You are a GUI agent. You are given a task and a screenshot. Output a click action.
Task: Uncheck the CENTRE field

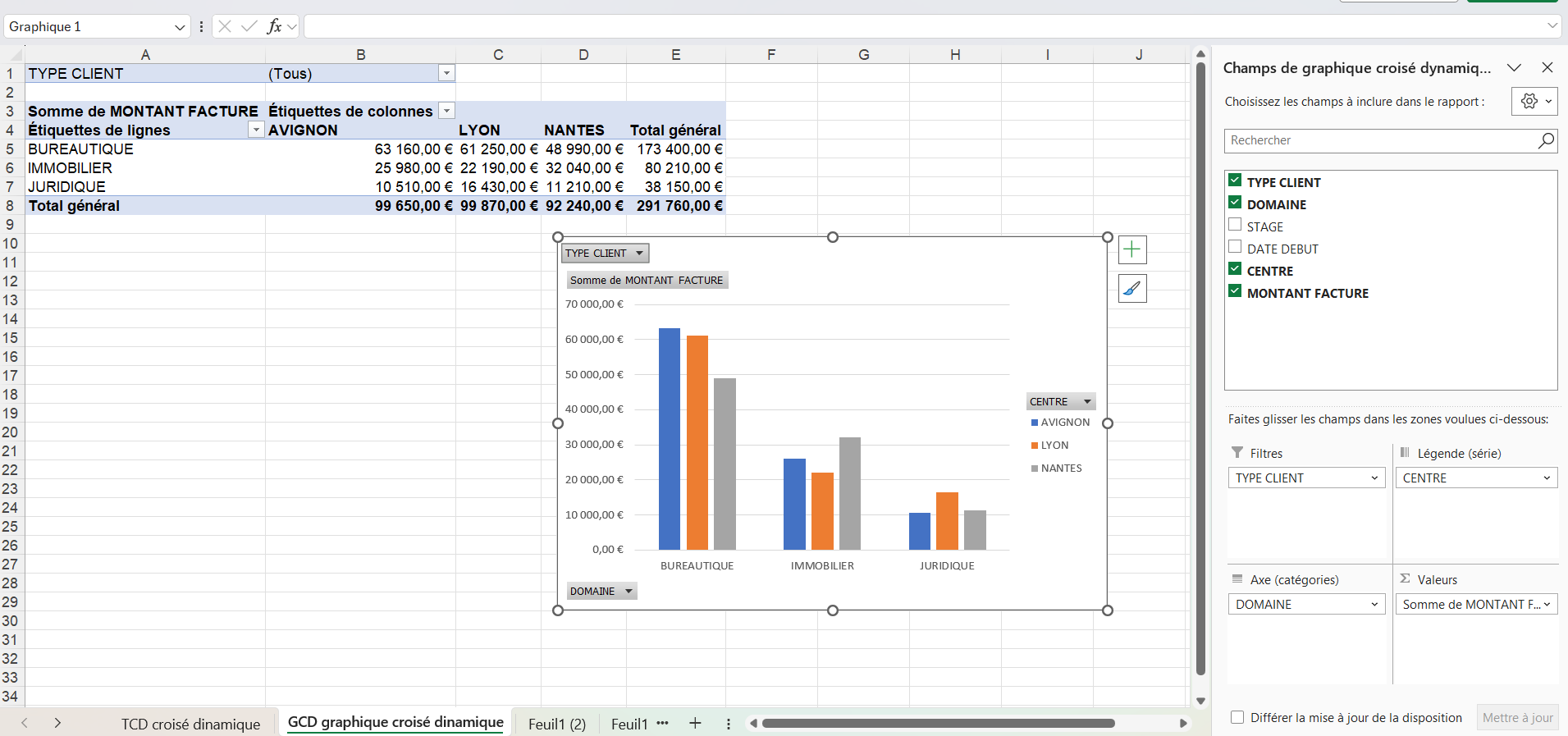(1235, 269)
